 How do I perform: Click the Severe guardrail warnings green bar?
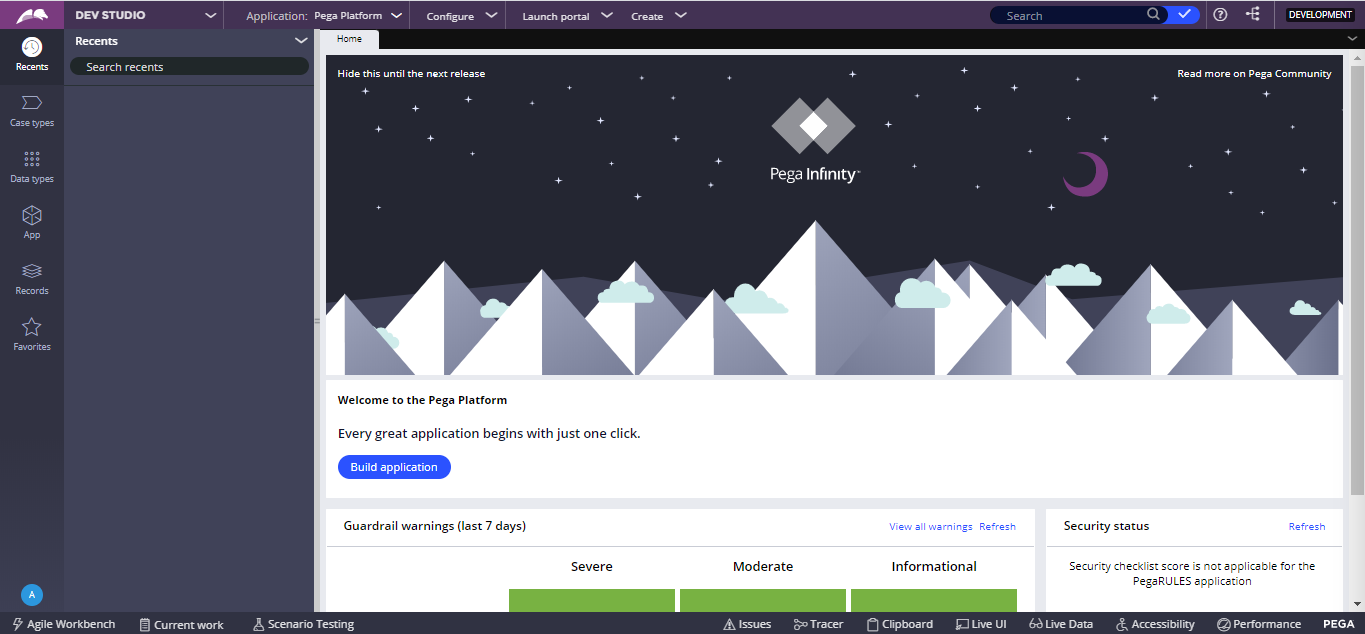[592, 600]
